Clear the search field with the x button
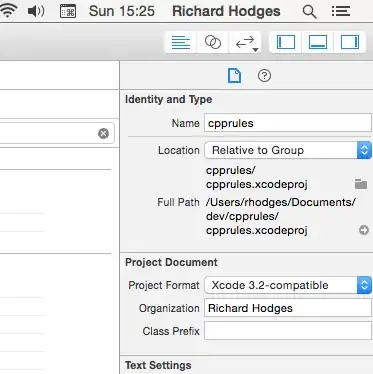Viewport: 373px width, 374px height. [x=104, y=133]
